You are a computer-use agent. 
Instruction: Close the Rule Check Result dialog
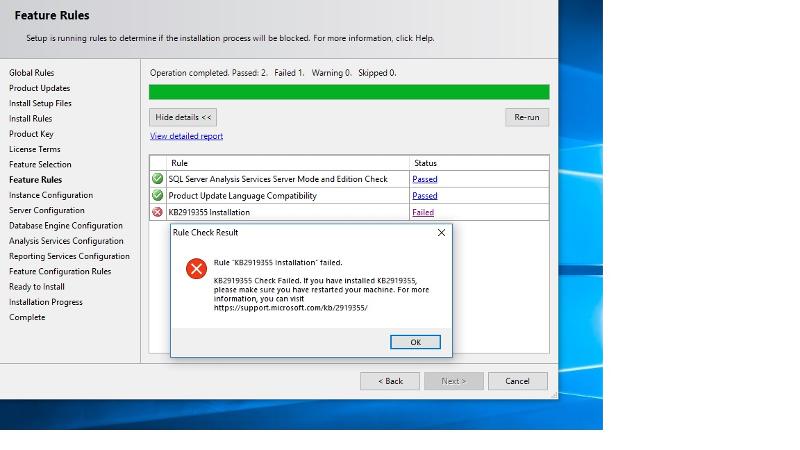(x=441, y=233)
